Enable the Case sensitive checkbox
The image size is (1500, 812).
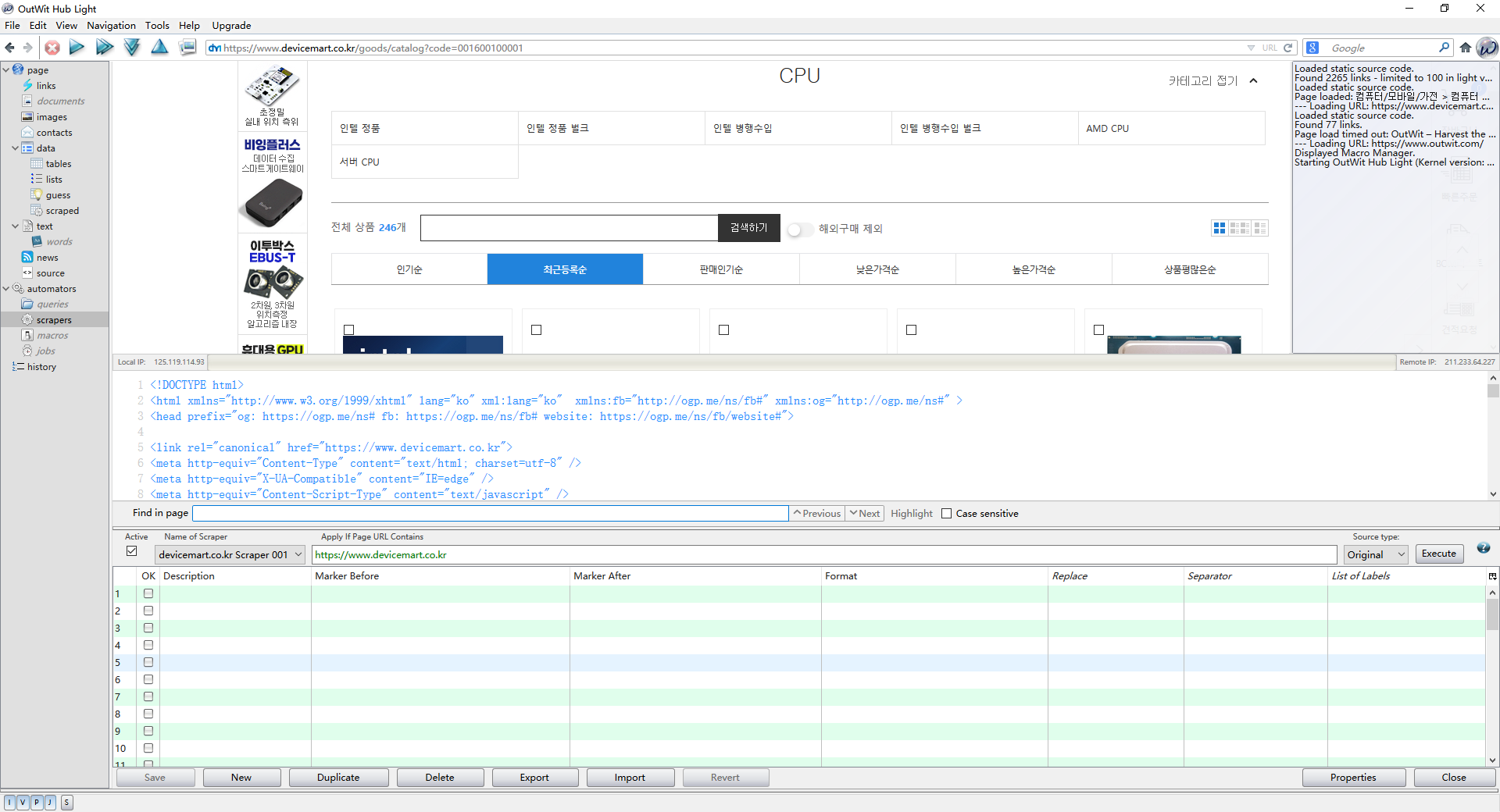[947, 514]
